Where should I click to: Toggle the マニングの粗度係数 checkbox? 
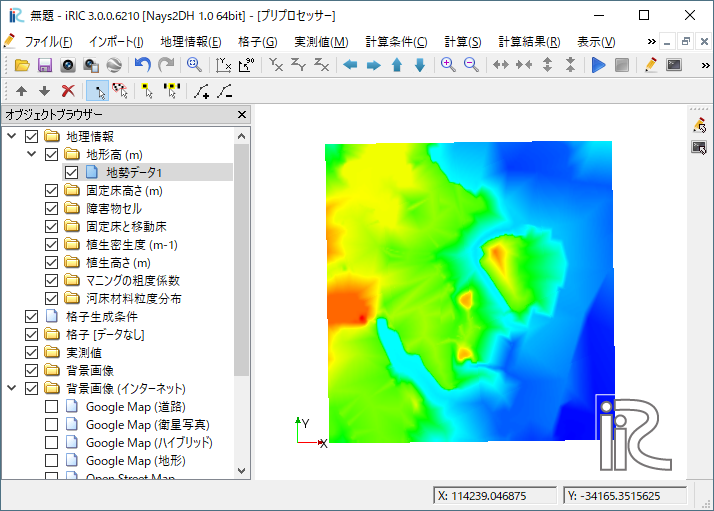point(51,281)
